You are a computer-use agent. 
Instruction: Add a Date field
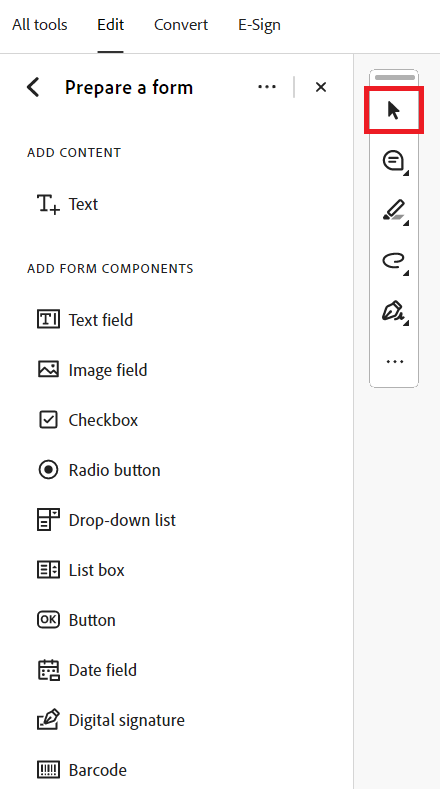[x=87, y=670]
